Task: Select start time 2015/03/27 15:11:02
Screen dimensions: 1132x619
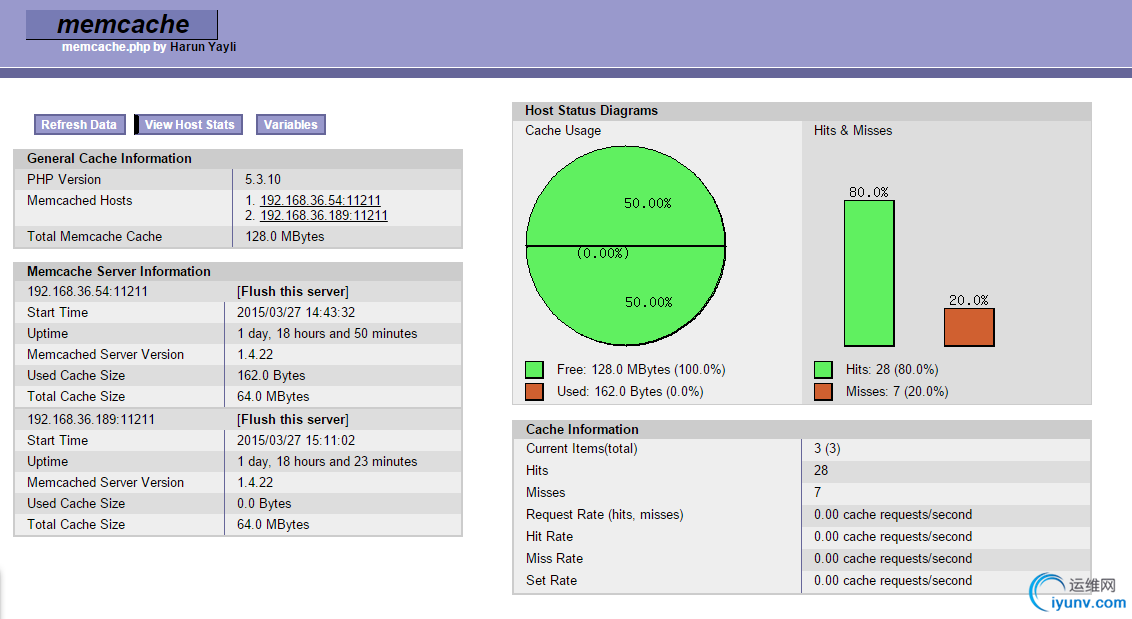Action: (x=296, y=440)
